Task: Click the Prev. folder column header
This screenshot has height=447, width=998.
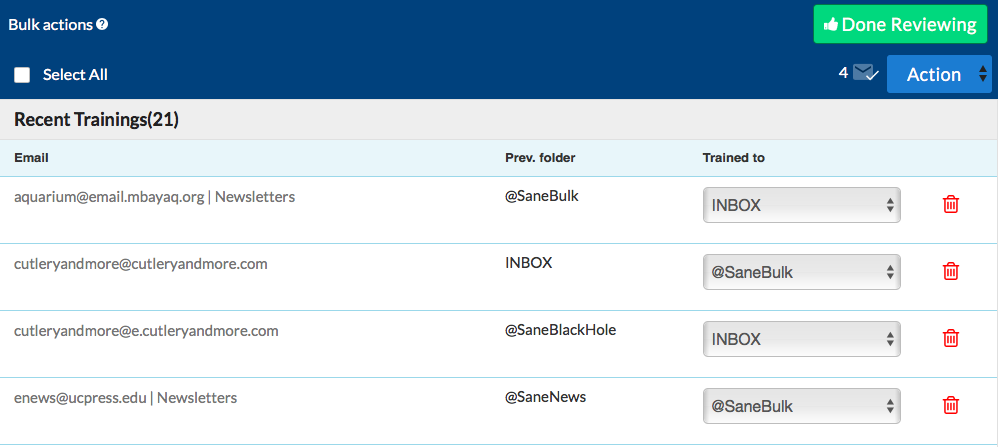Action: pyautogui.click(x=540, y=158)
